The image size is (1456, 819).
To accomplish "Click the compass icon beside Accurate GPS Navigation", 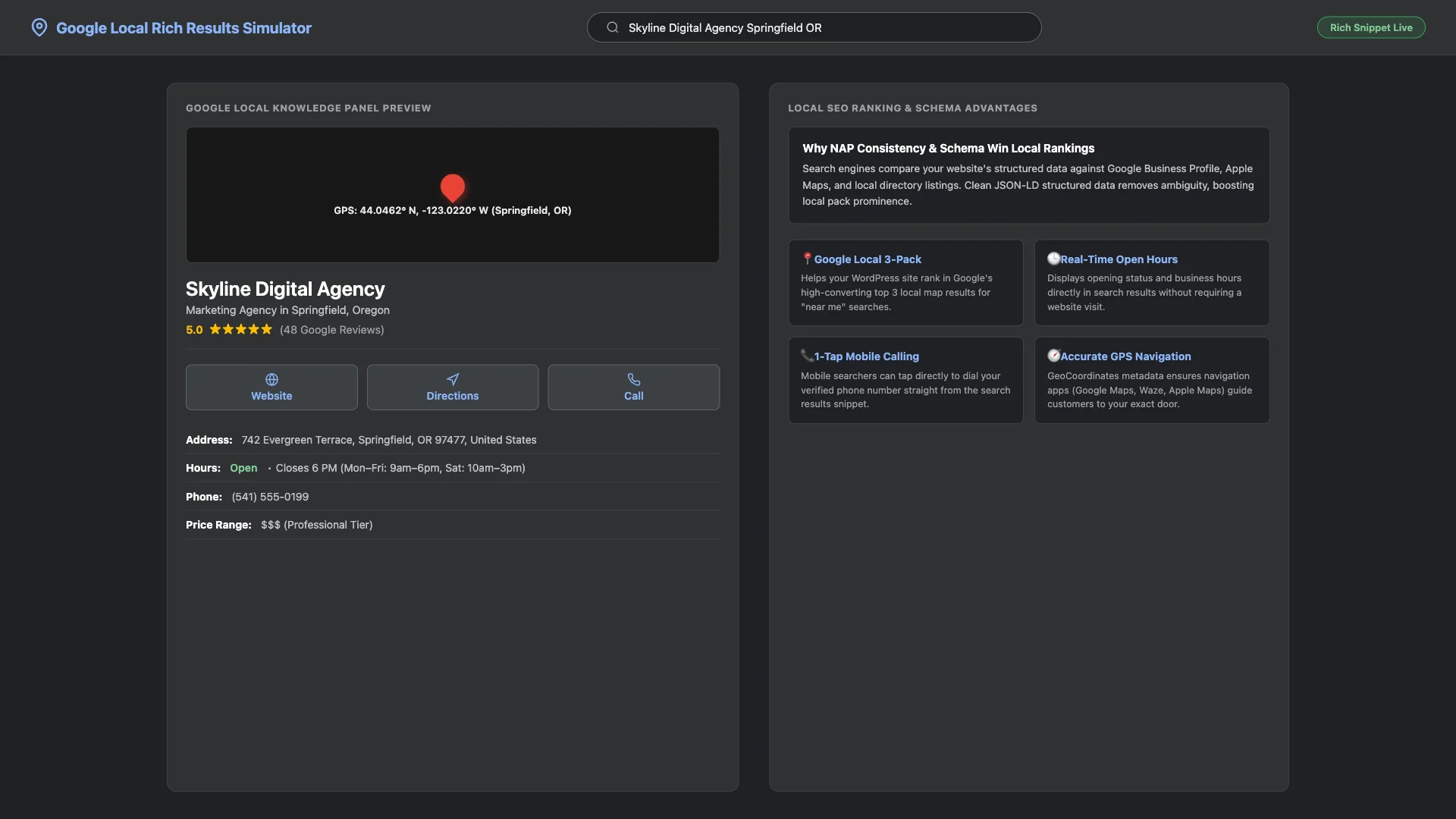I will point(1053,356).
